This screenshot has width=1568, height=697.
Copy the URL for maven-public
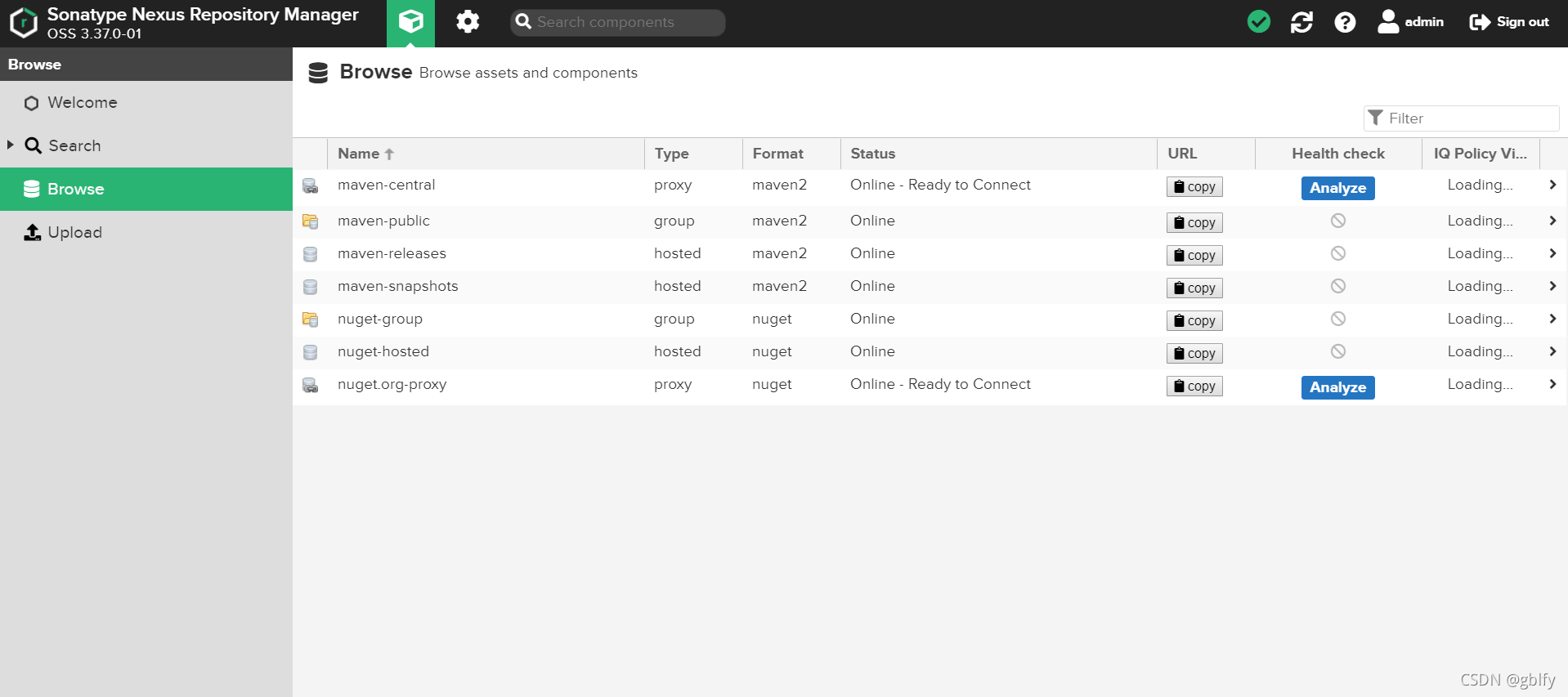[x=1194, y=223]
